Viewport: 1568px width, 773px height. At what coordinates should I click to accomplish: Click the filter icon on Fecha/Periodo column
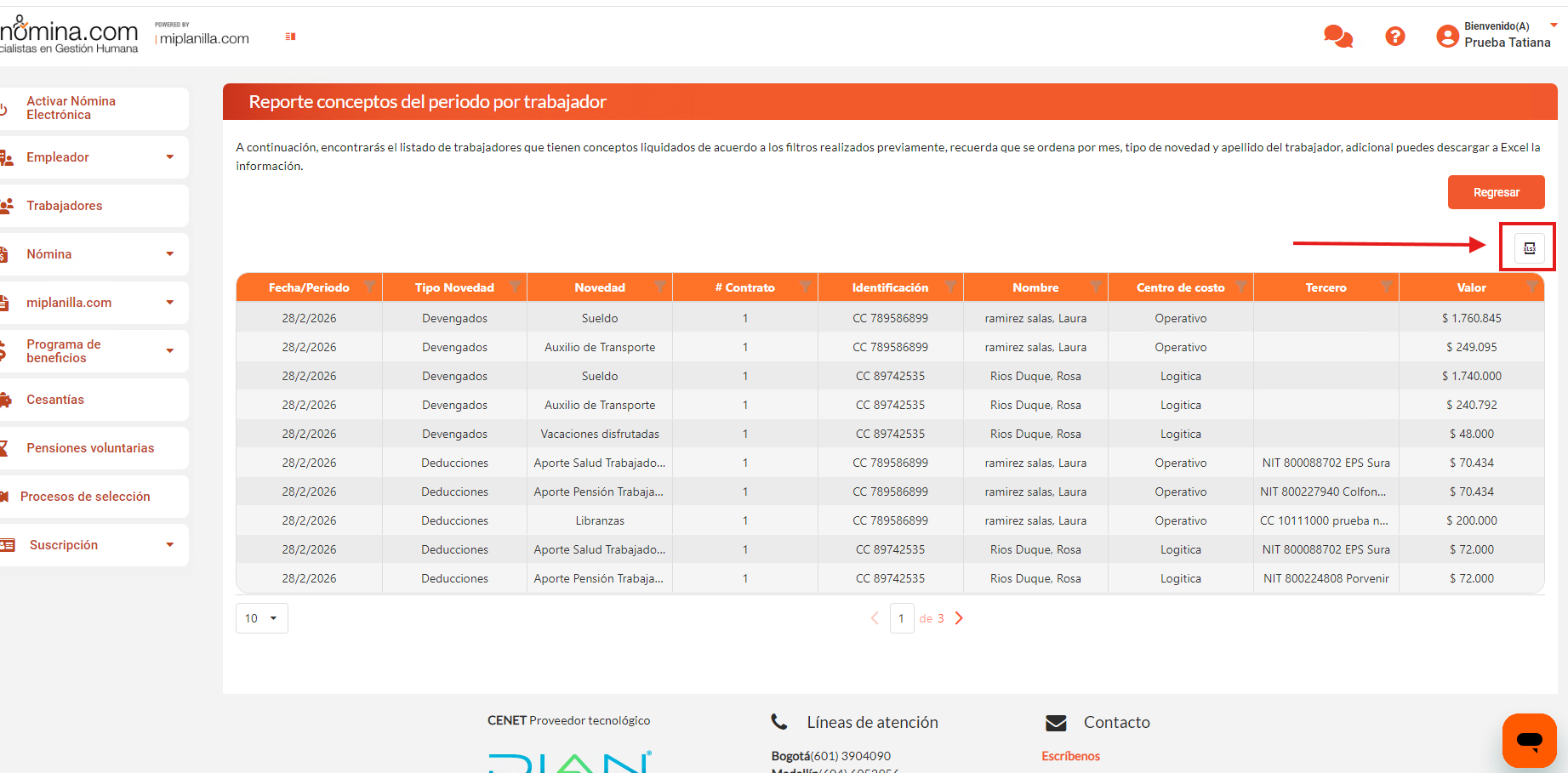[x=369, y=287]
